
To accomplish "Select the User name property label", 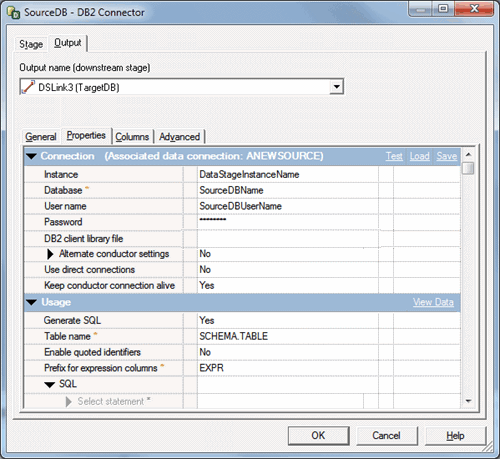I will point(65,206).
